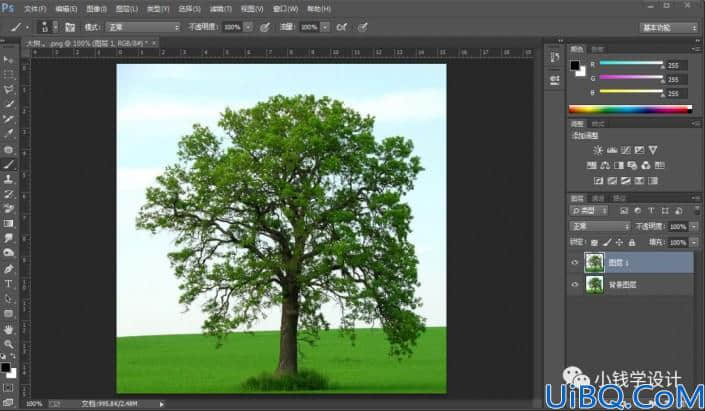Add a Vibrance adjustment
This screenshot has height=411, width=705.
click(653, 150)
